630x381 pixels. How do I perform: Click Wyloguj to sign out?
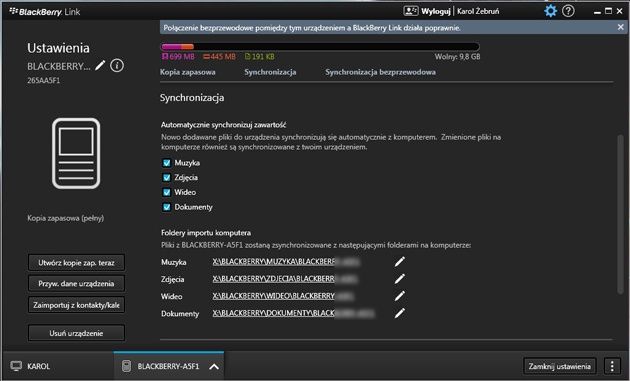coord(436,11)
